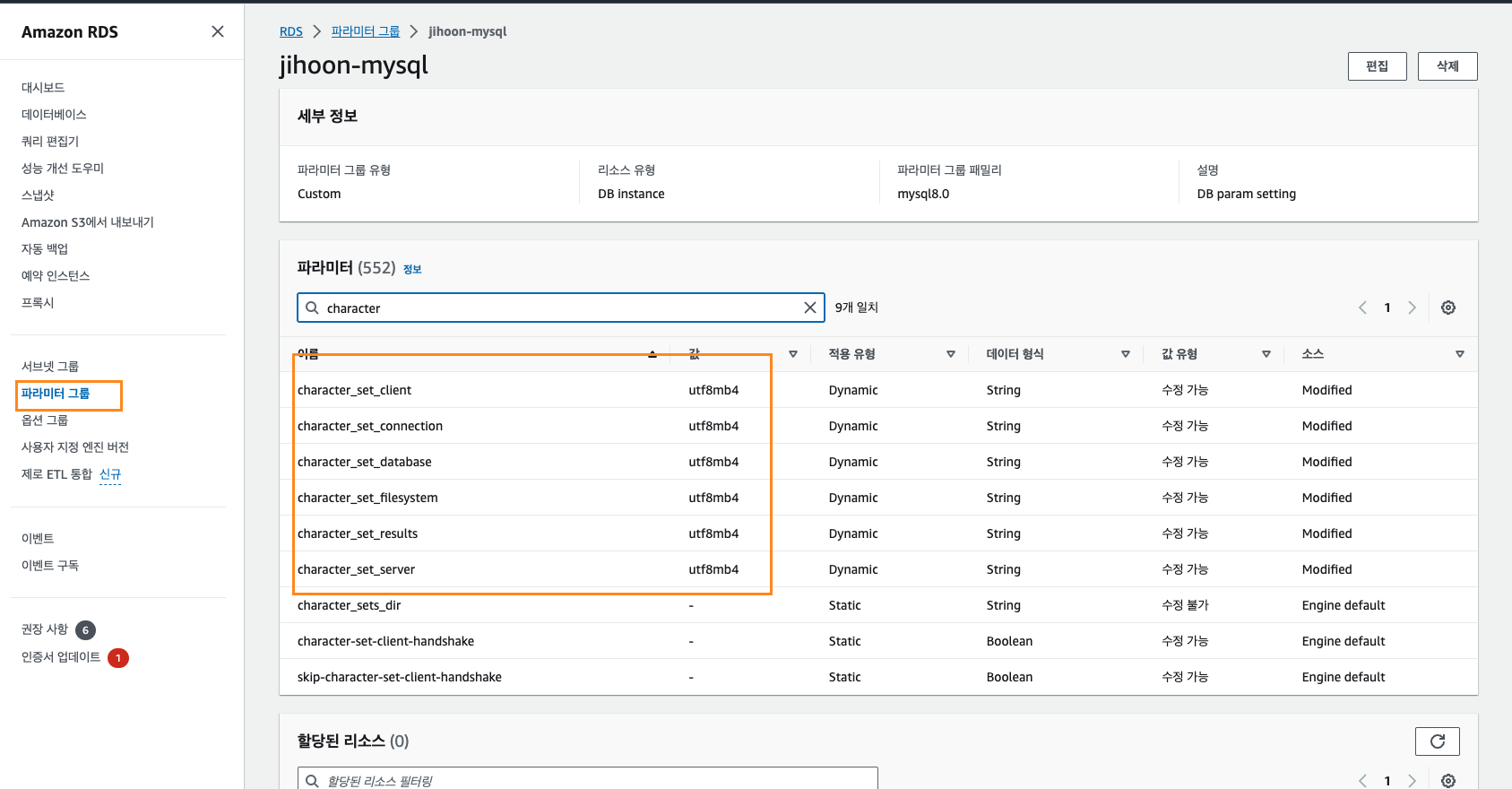1512x789 pixels.
Task: Click the 삭제 button
Action: [1447, 66]
